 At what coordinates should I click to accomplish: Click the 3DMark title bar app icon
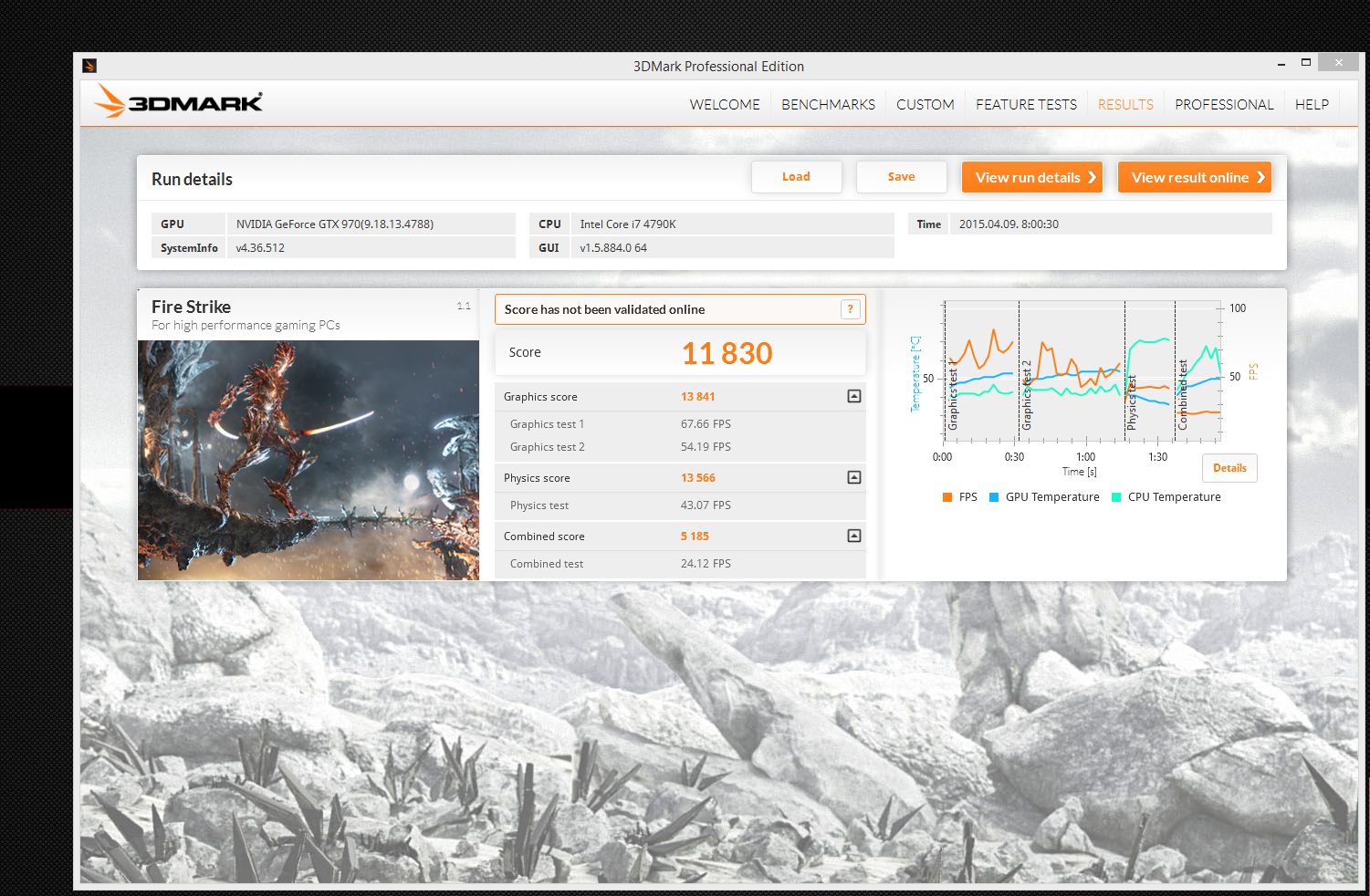click(x=89, y=66)
